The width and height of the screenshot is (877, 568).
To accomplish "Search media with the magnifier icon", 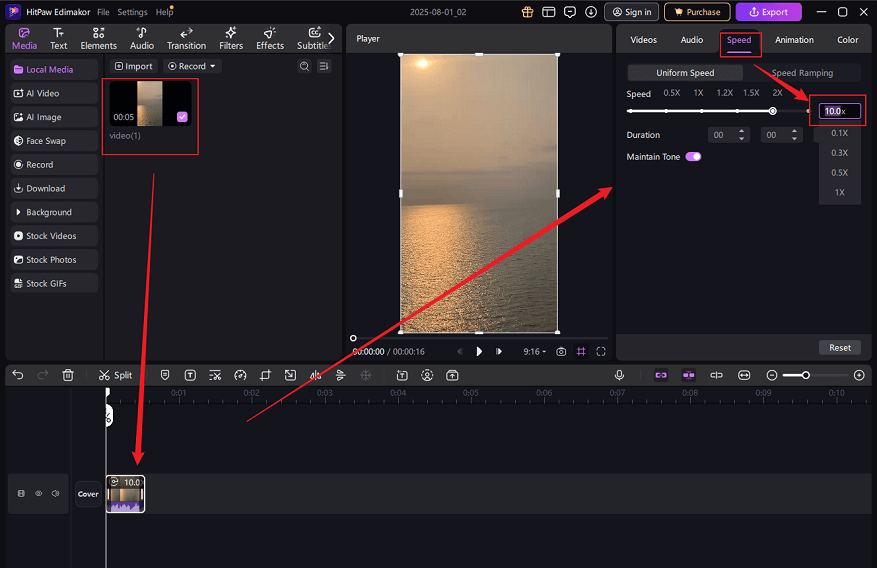I will tap(304, 66).
